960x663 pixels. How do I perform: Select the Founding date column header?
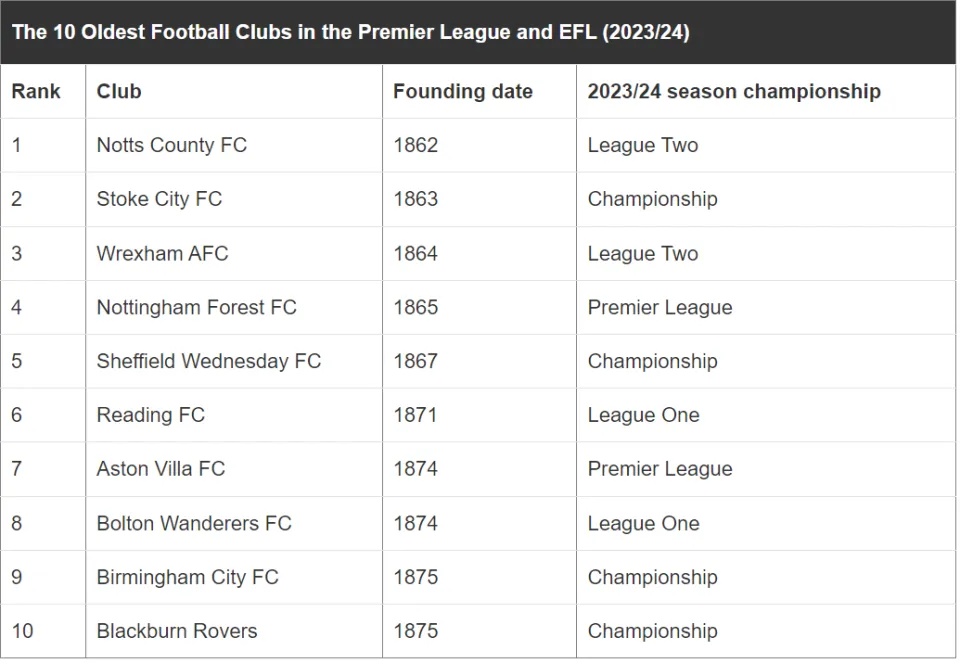click(463, 91)
